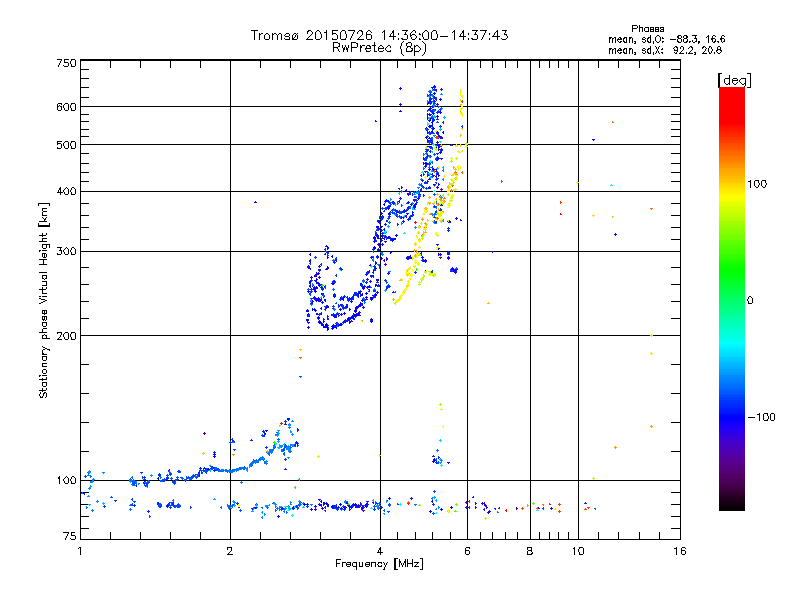
Task: Click the 'RwPretec (8p)' subtitle
Action: tap(379, 48)
